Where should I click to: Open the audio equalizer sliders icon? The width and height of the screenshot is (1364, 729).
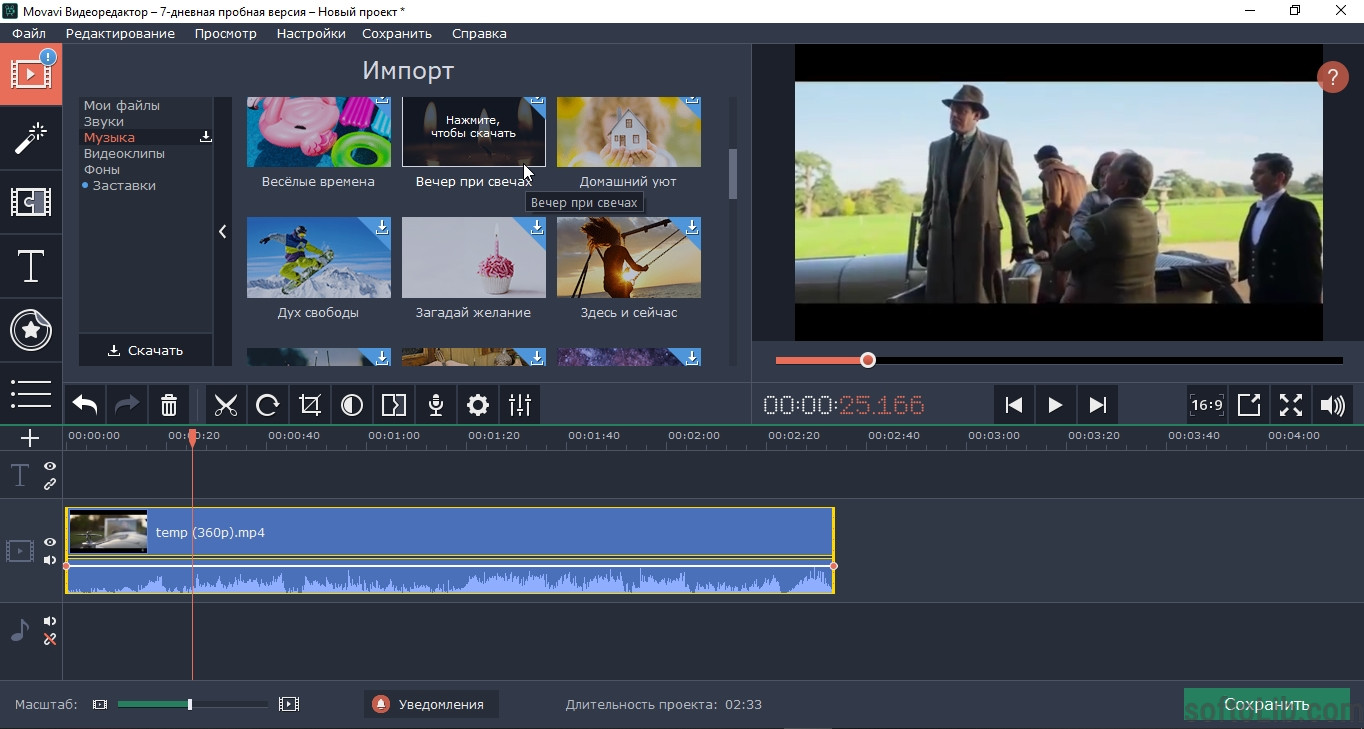[520, 405]
